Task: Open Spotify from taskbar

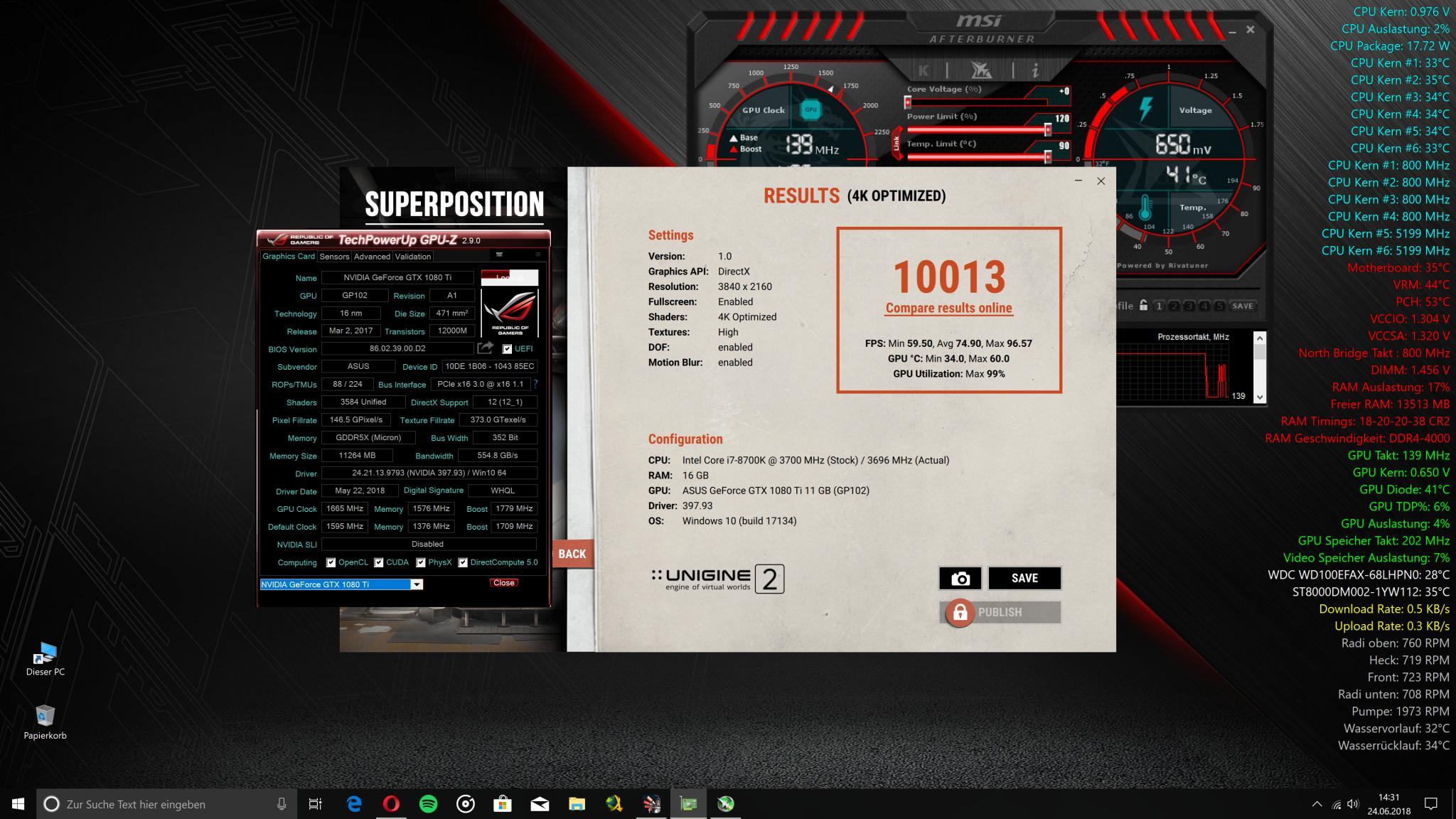Action: [x=428, y=804]
